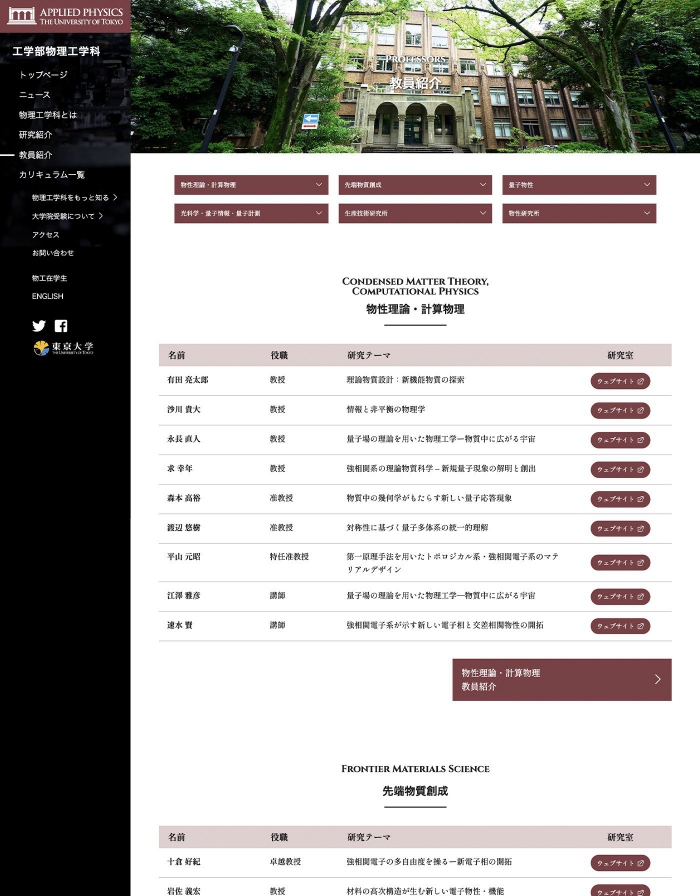
Task: Click the 卓越教授 role cell
Action: [x=285, y=862]
